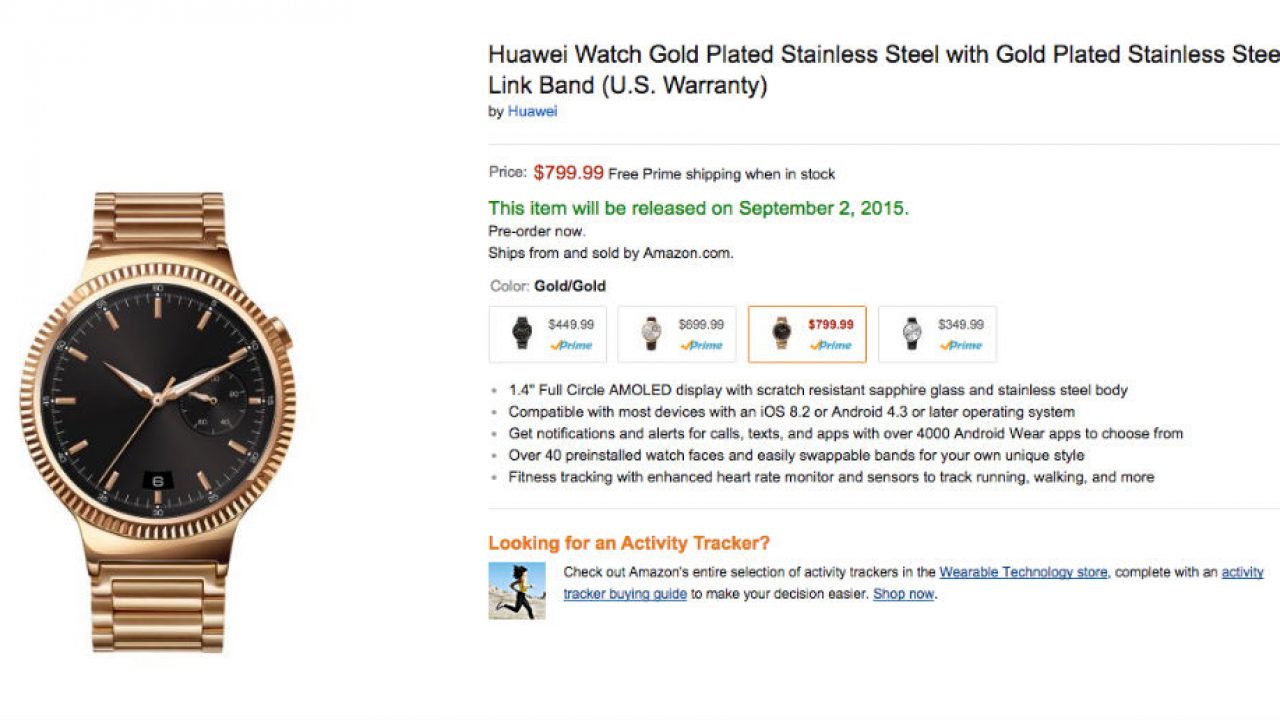Click the Prime logo under the $349.99 price
This screenshot has width=1280, height=720.
click(x=961, y=345)
